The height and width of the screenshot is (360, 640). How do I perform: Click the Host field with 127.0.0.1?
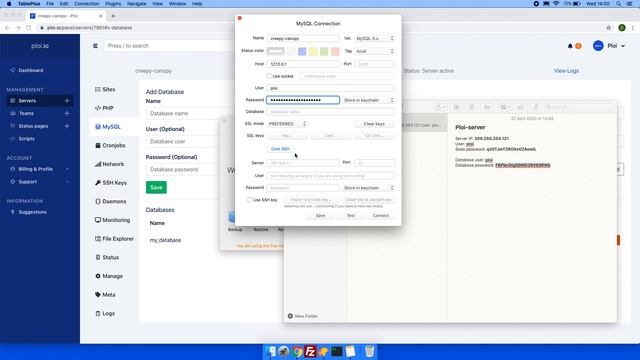(x=303, y=64)
